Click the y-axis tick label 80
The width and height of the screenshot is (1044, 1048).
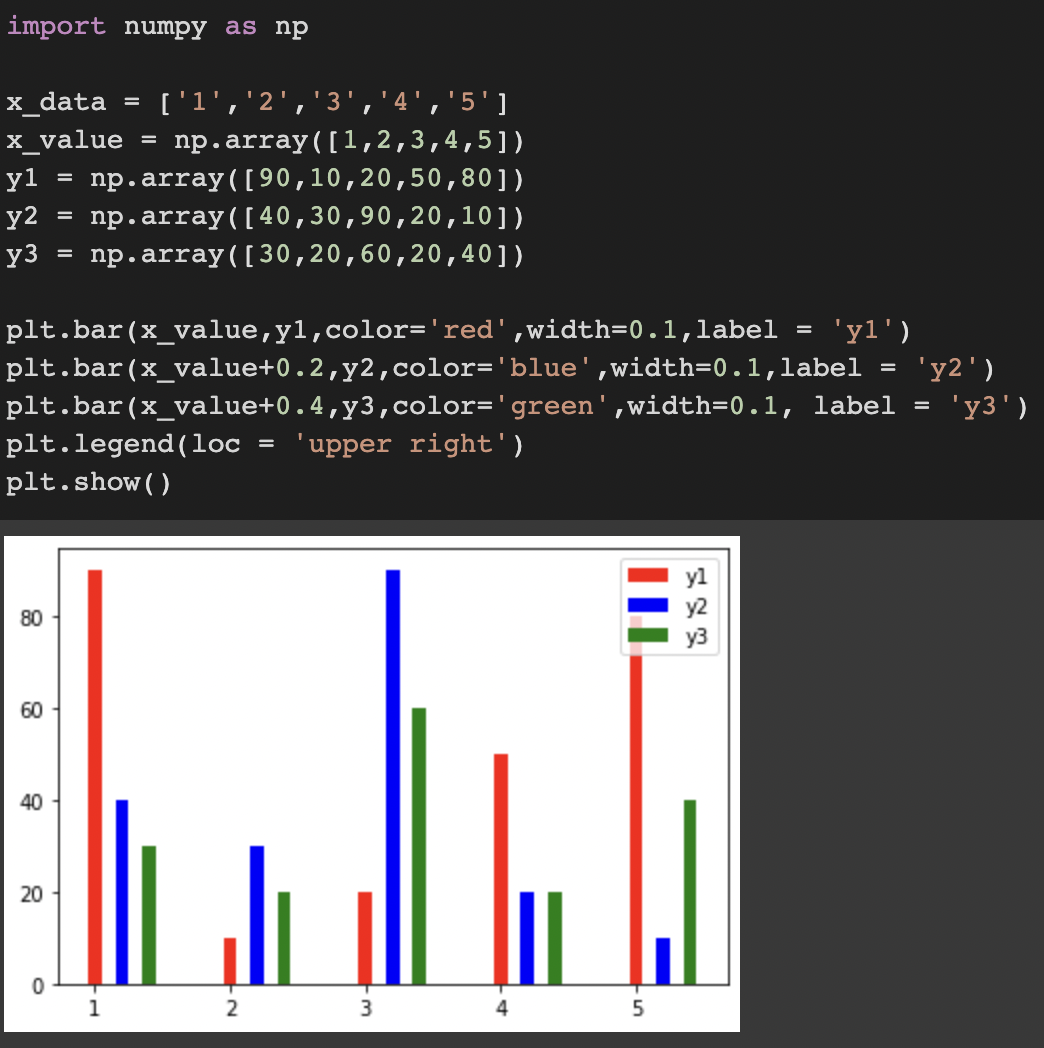(x=31, y=618)
